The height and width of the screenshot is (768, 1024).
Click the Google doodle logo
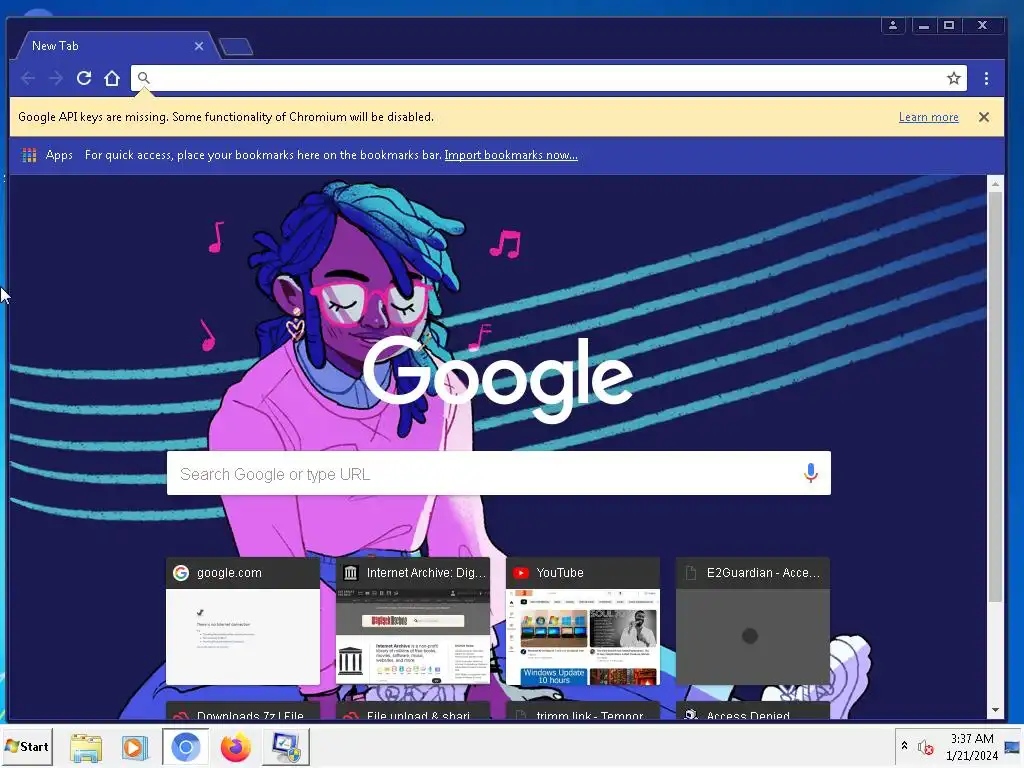(x=498, y=379)
